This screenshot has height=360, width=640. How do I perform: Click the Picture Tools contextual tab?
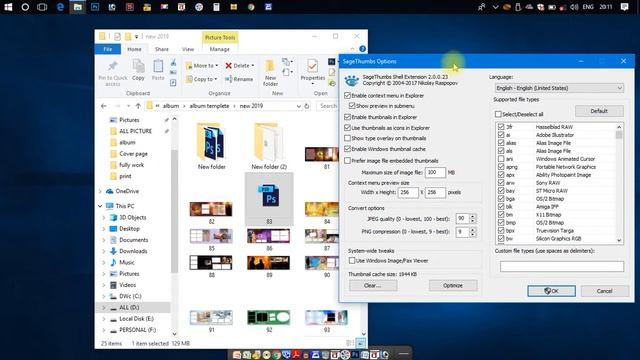tap(220, 38)
